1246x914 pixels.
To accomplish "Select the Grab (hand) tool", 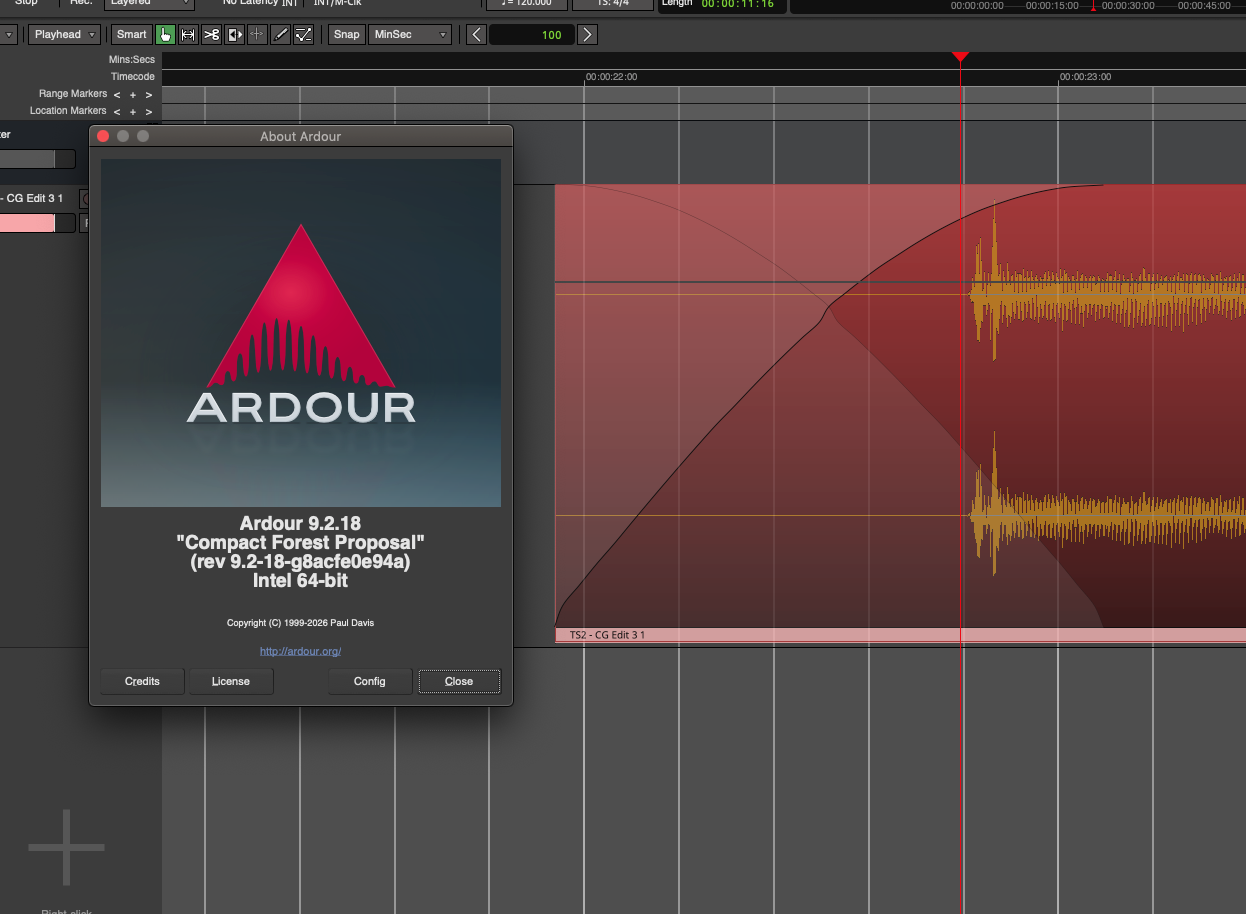I will tap(165, 35).
